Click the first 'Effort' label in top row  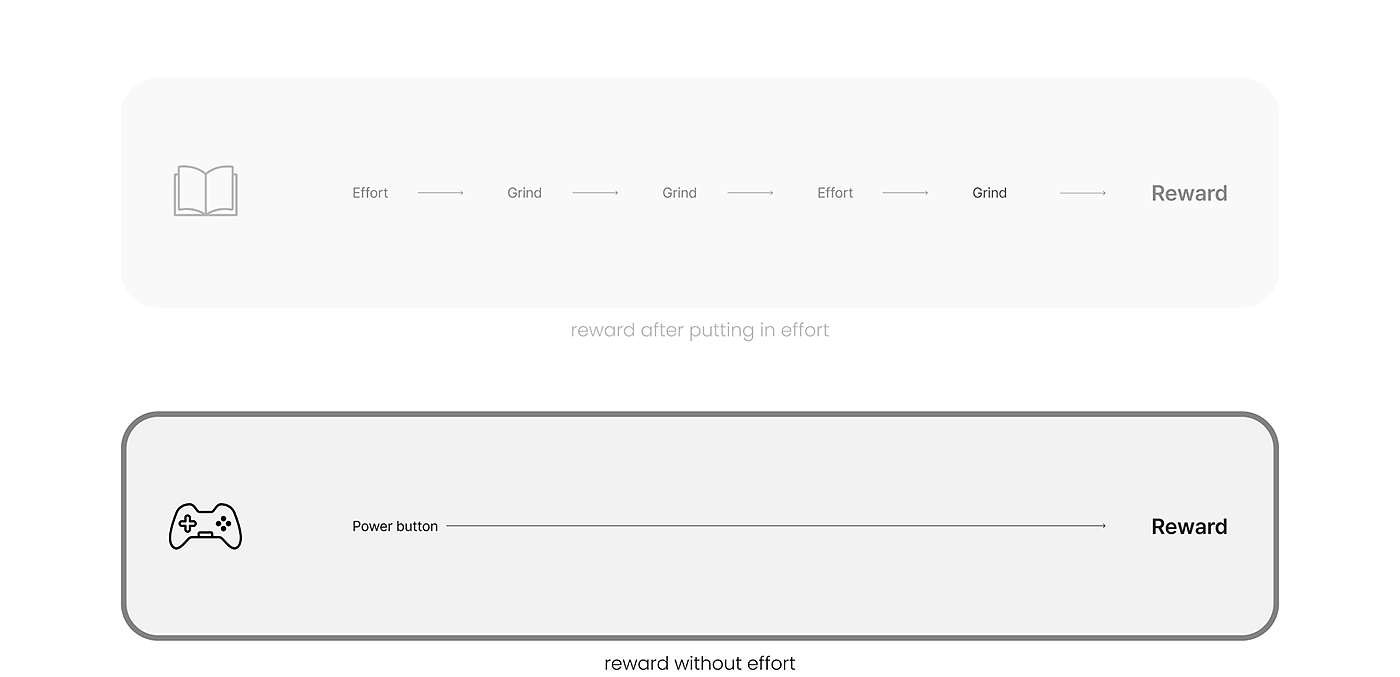pos(370,193)
